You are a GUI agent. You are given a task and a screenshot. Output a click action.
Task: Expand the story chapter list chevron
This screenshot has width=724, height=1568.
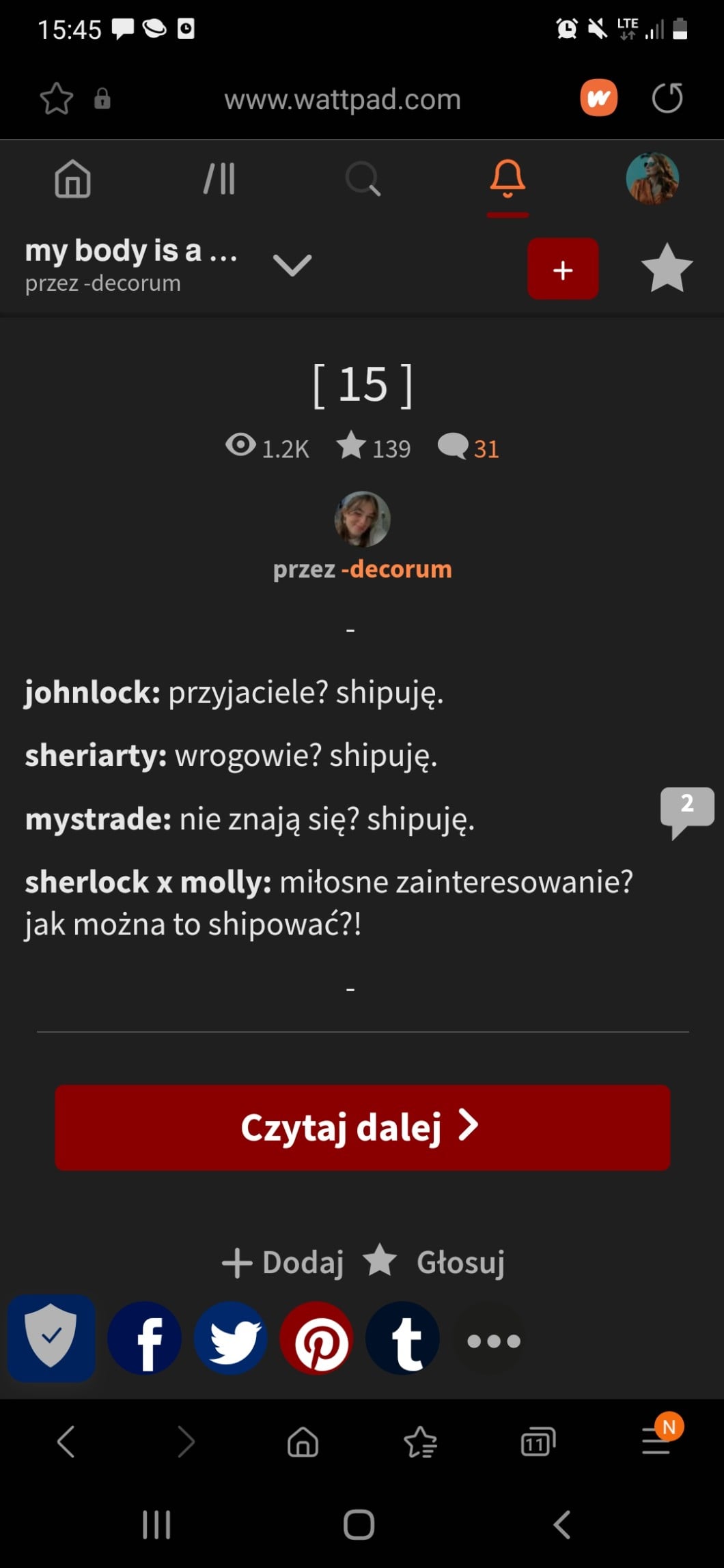coord(292,266)
